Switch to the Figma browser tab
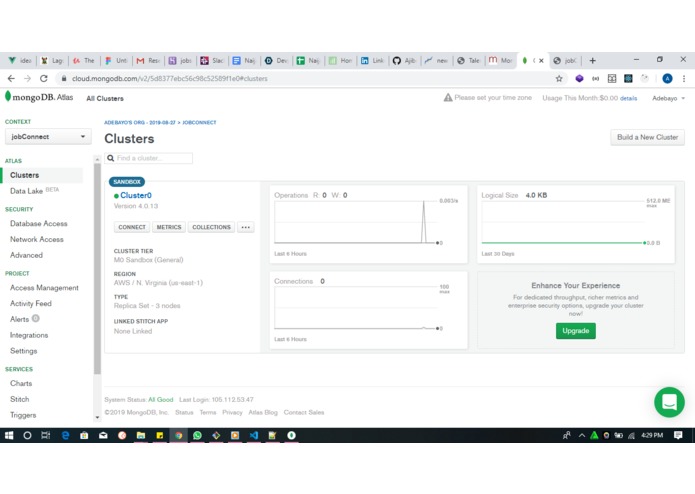The image size is (695, 494). [x=116, y=61]
